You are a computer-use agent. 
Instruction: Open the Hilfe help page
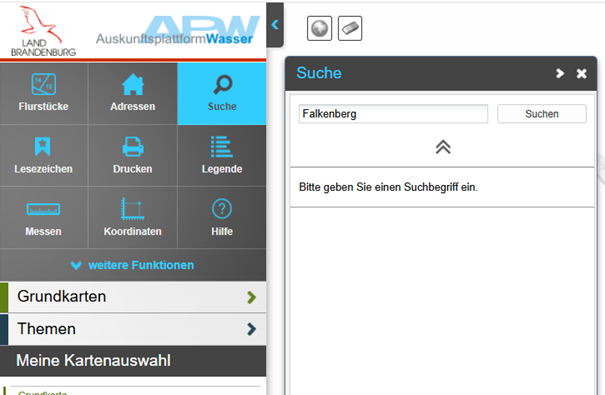222,218
